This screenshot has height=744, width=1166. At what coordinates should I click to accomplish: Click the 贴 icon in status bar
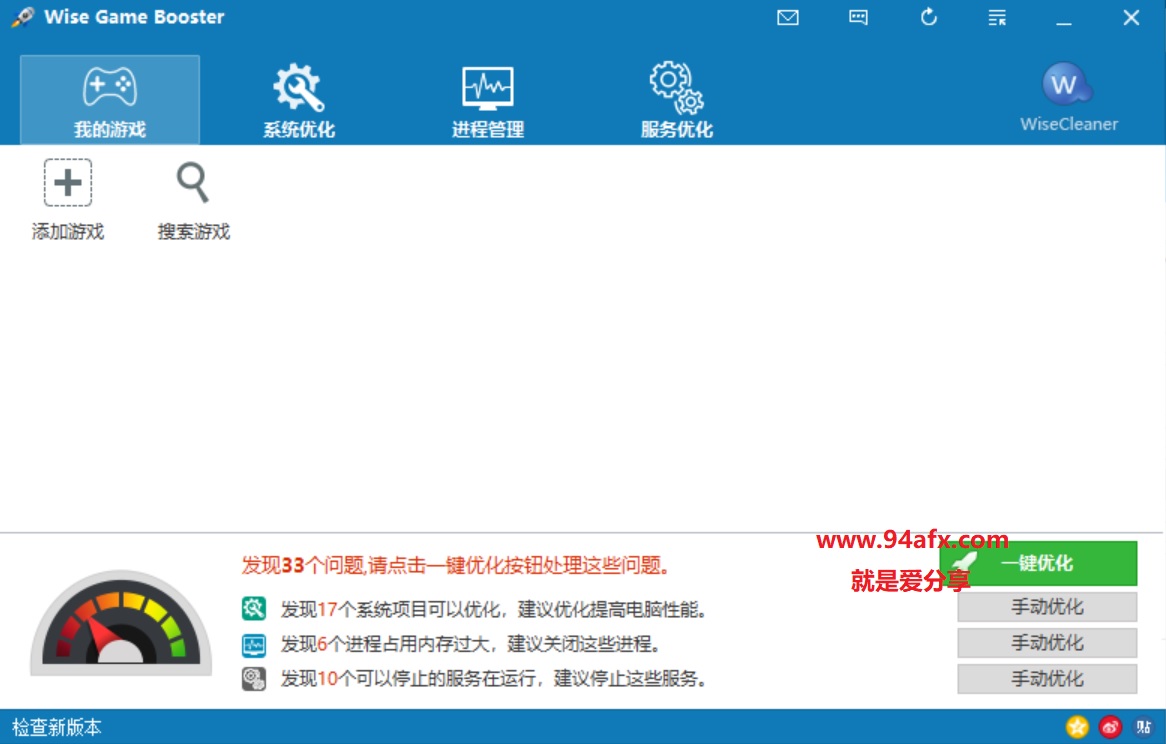coord(1144,726)
